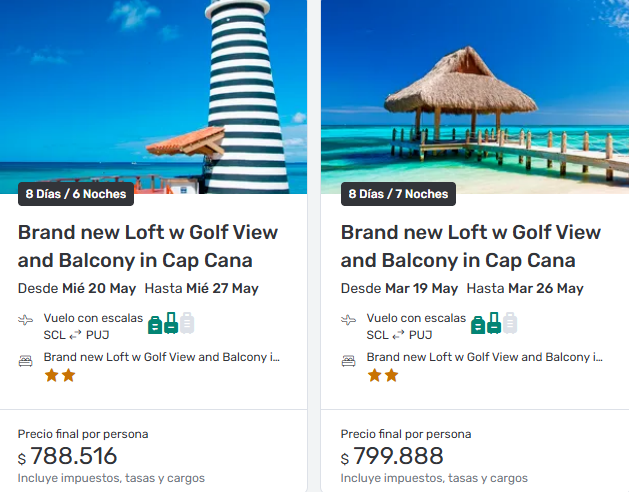Image resolution: width=629 pixels, height=492 pixels.
Task: Click the backpack icon in the right card
Action: click(478, 324)
